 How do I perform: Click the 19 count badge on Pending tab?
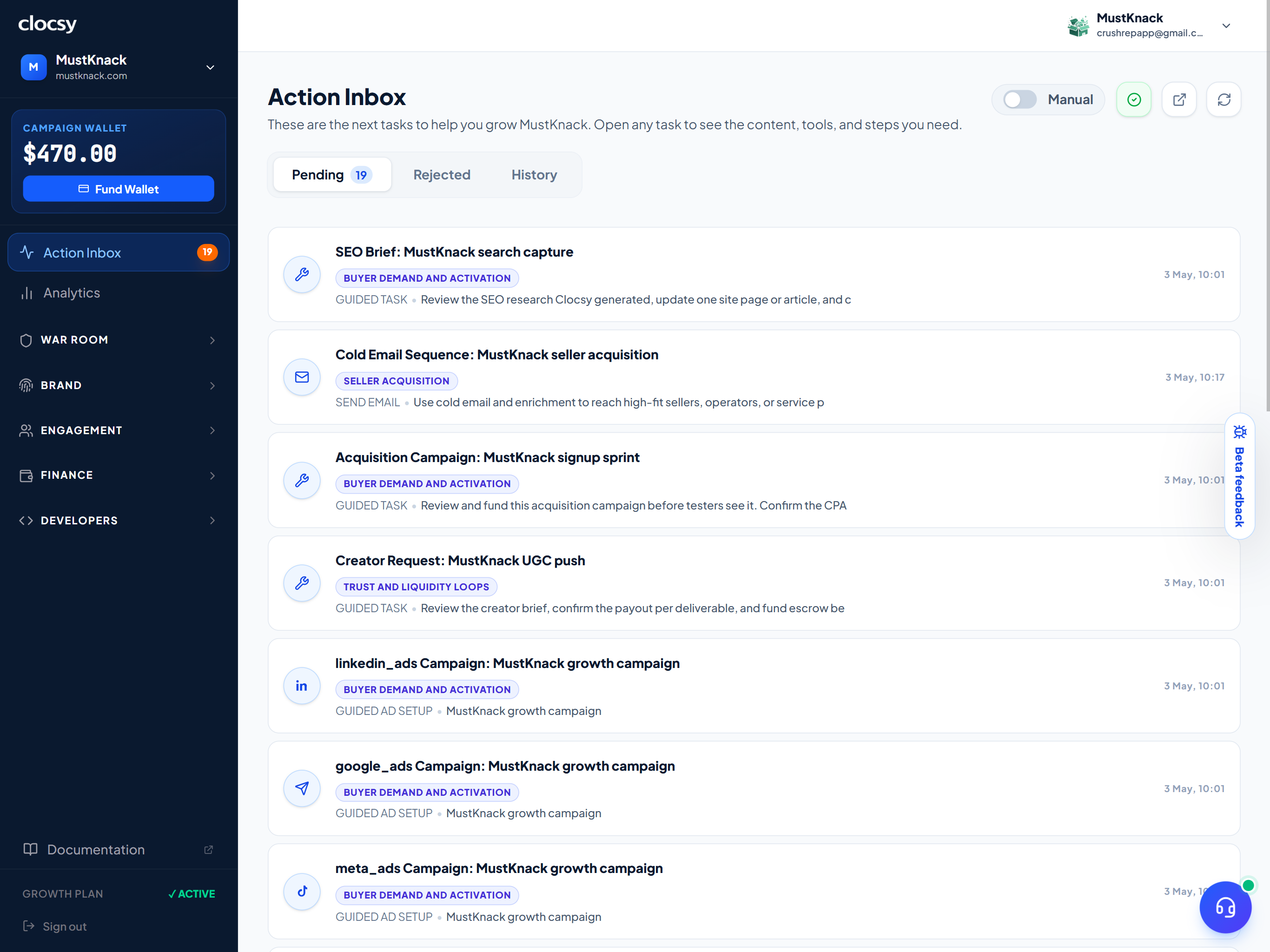click(361, 175)
